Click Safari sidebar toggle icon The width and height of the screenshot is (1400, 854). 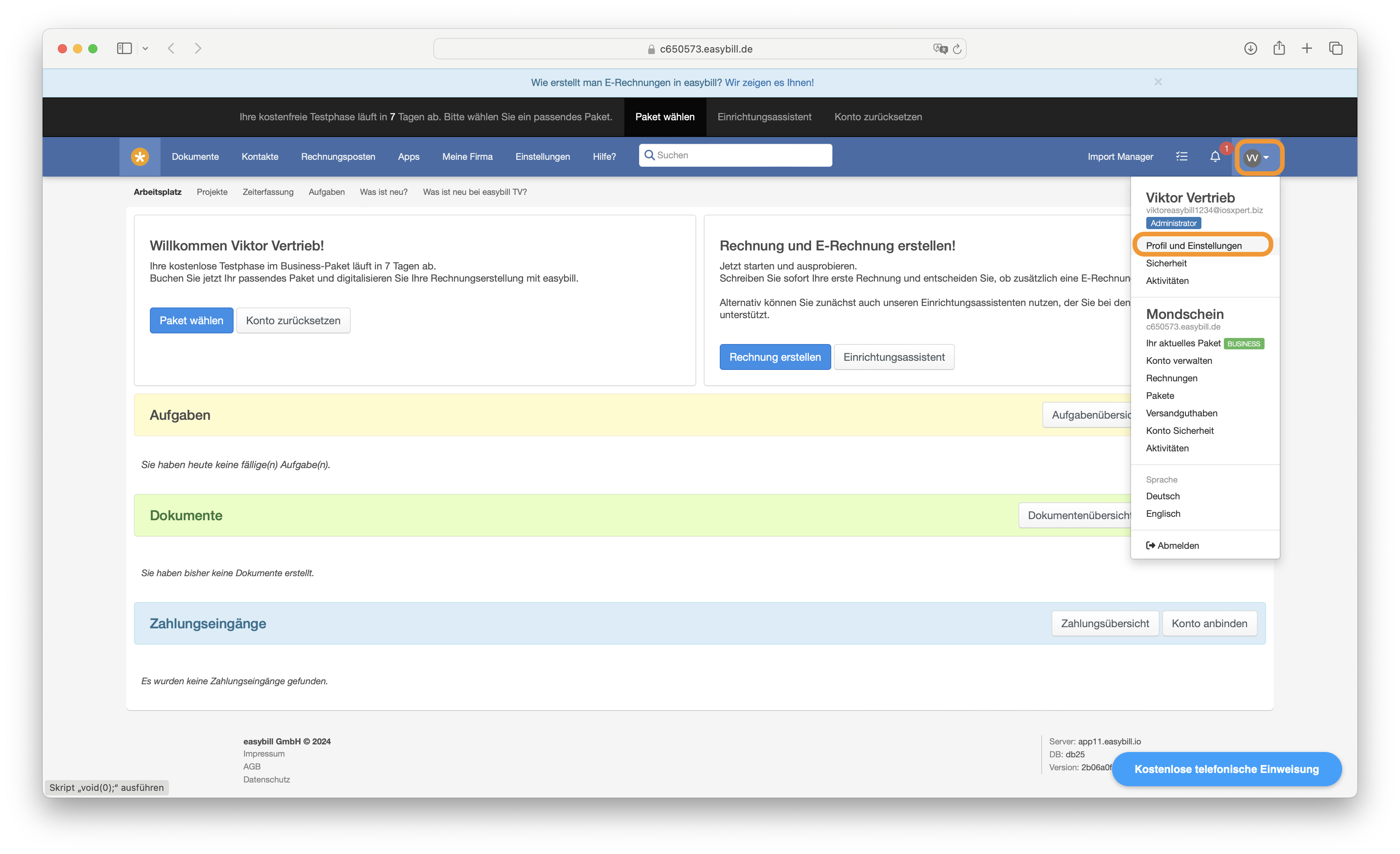click(124, 48)
